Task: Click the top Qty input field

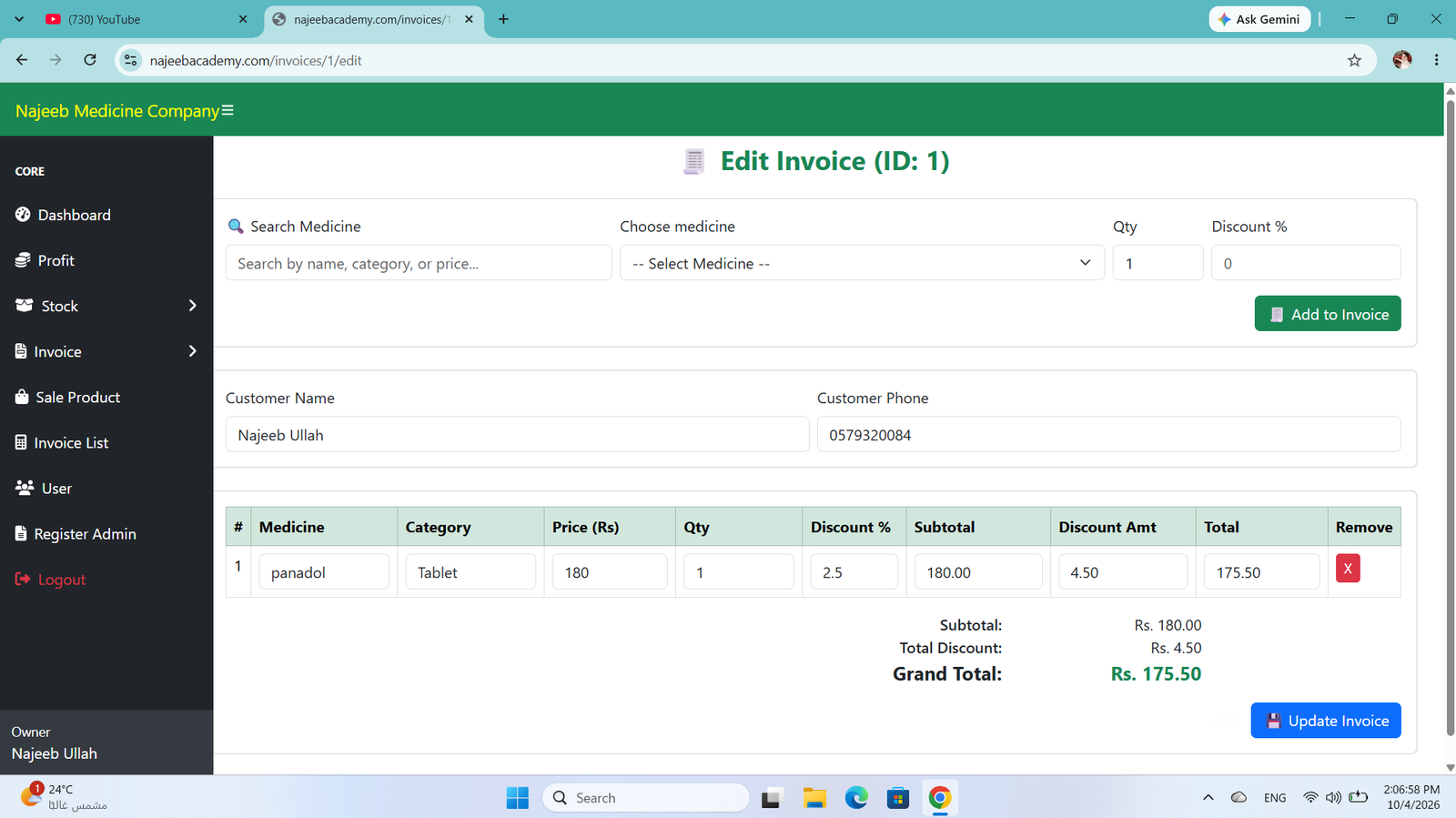Action: point(1158,263)
